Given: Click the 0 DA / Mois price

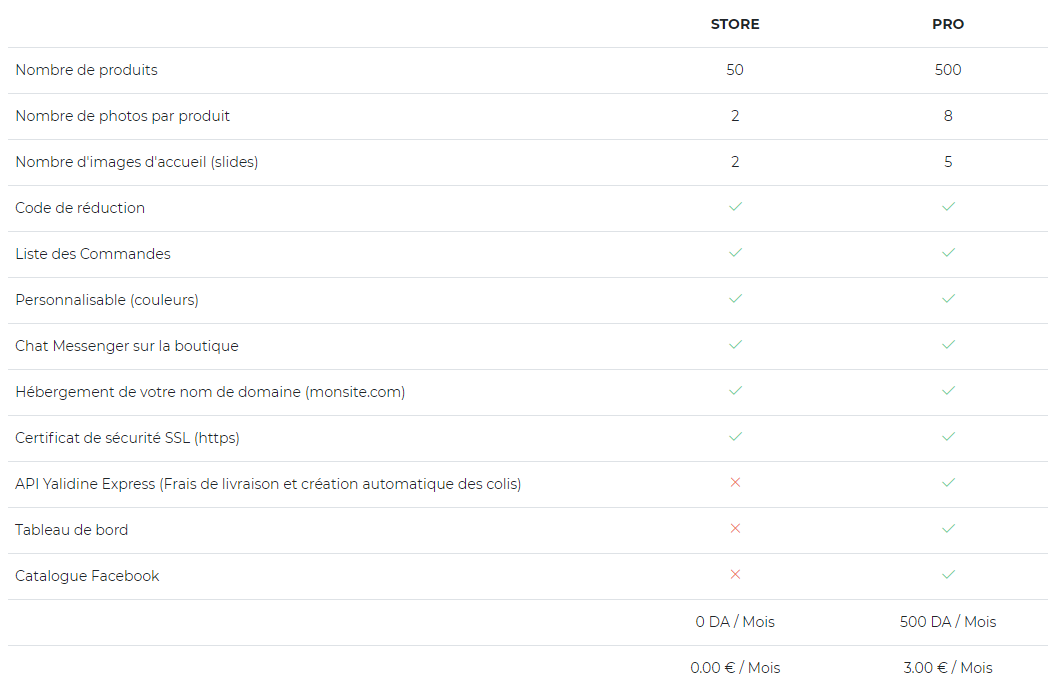Looking at the screenshot, I should click(735, 622).
